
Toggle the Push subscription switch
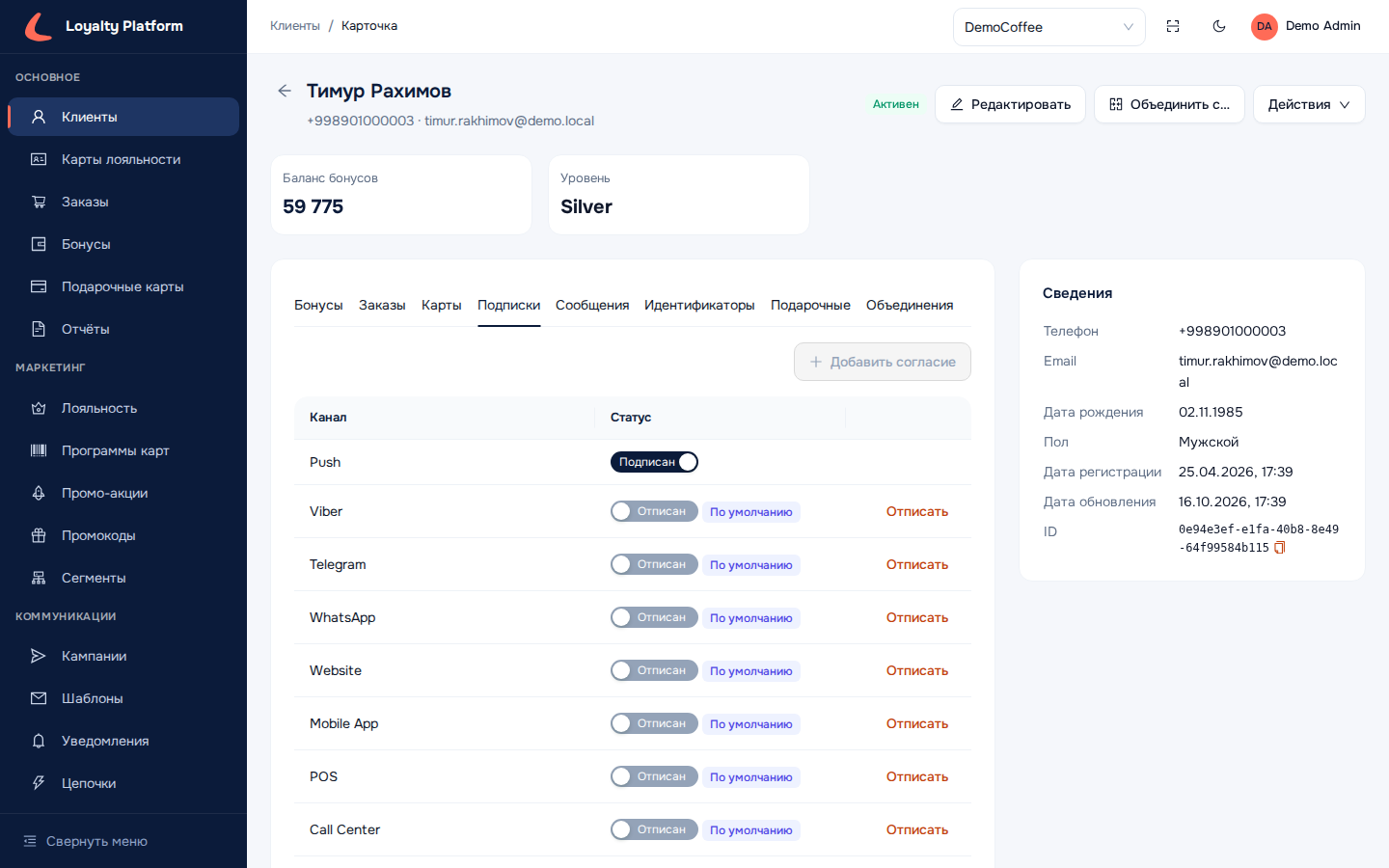[654, 462]
